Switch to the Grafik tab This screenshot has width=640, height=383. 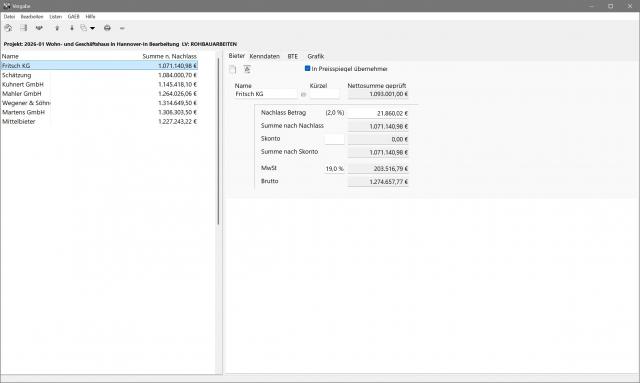[x=316, y=56]
